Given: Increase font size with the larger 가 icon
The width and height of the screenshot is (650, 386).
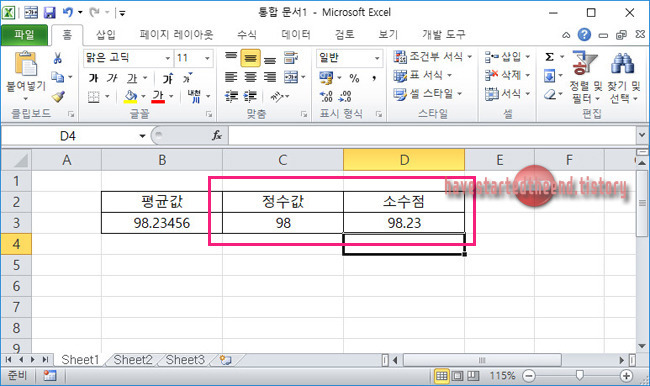Looking at the screenshot, I should pyautogui.click(x=168, y=78).
